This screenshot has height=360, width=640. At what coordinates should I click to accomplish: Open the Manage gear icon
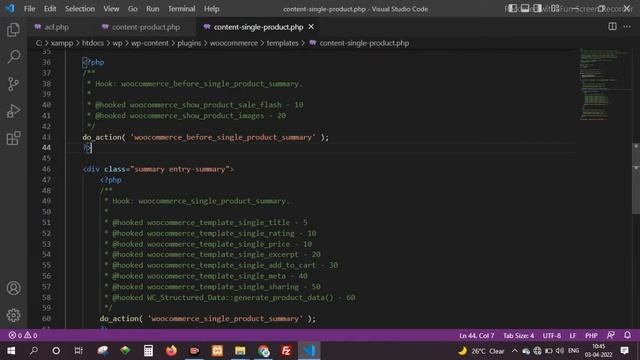tap(13, 315)
